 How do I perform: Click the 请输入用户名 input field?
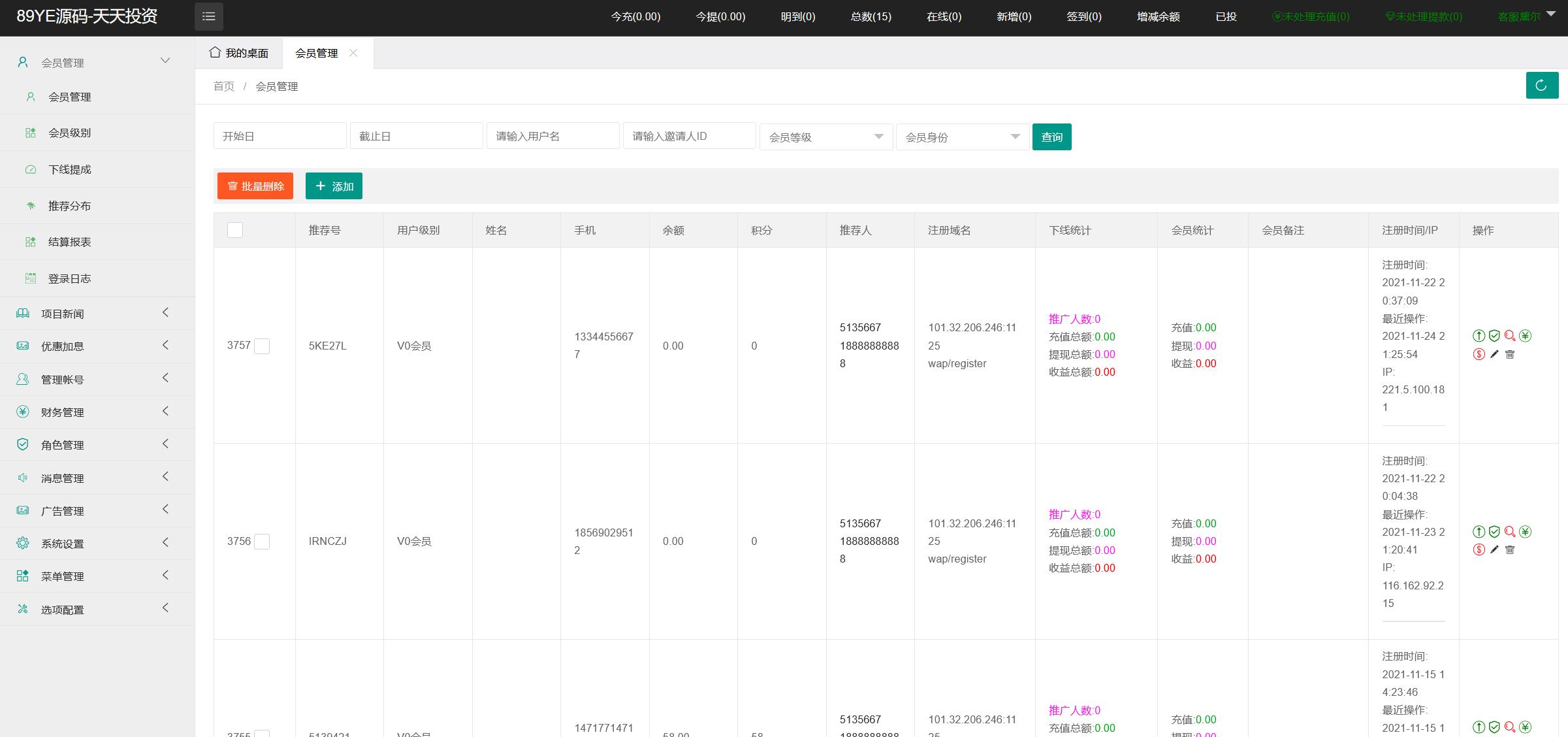(552, 136)
